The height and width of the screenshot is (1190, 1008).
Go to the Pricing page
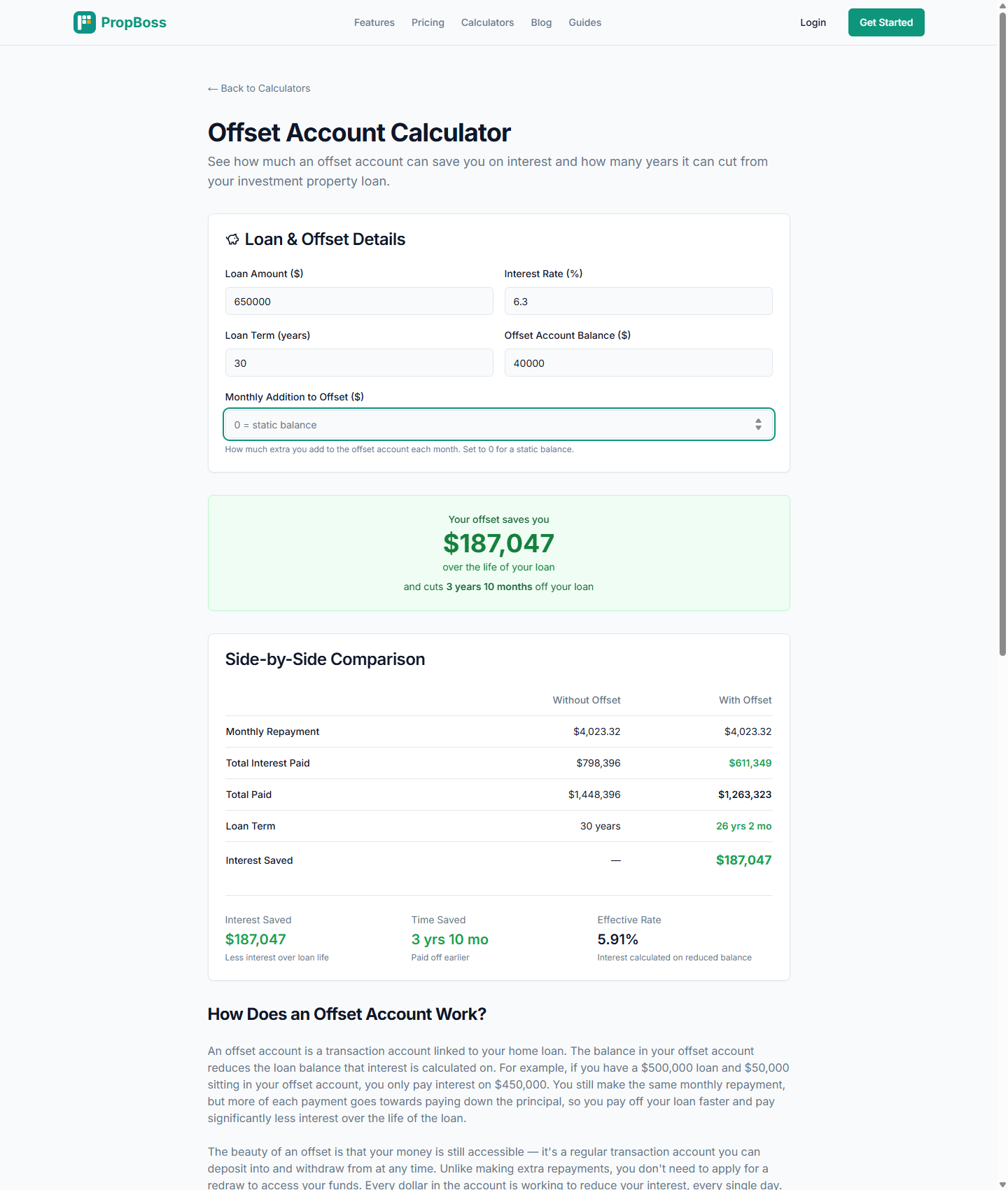pos(428,22)
